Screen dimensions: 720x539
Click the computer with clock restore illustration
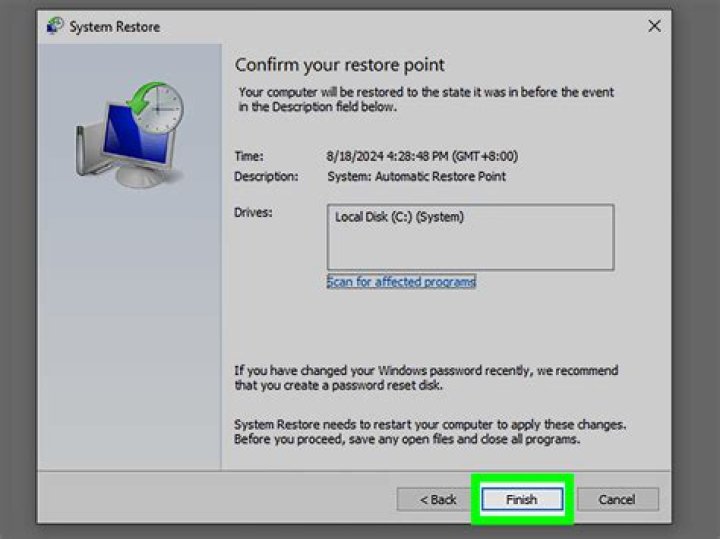tap(129, 135)
